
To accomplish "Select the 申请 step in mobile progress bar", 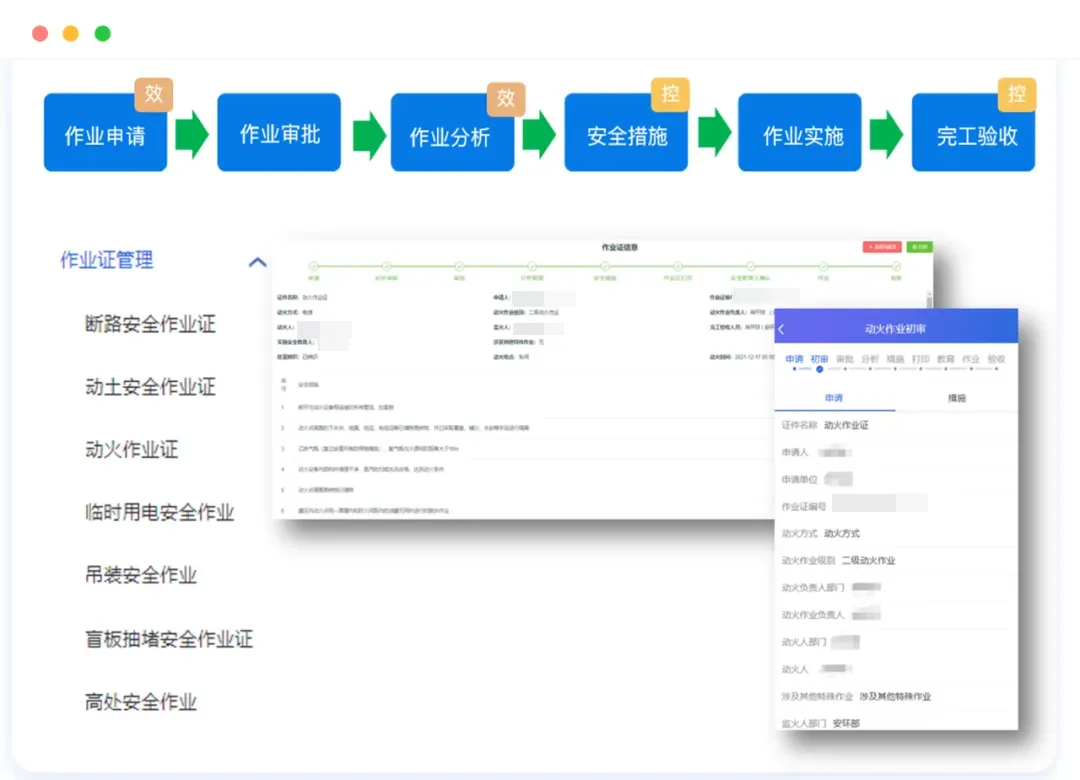I will click(x=794, y=359).
